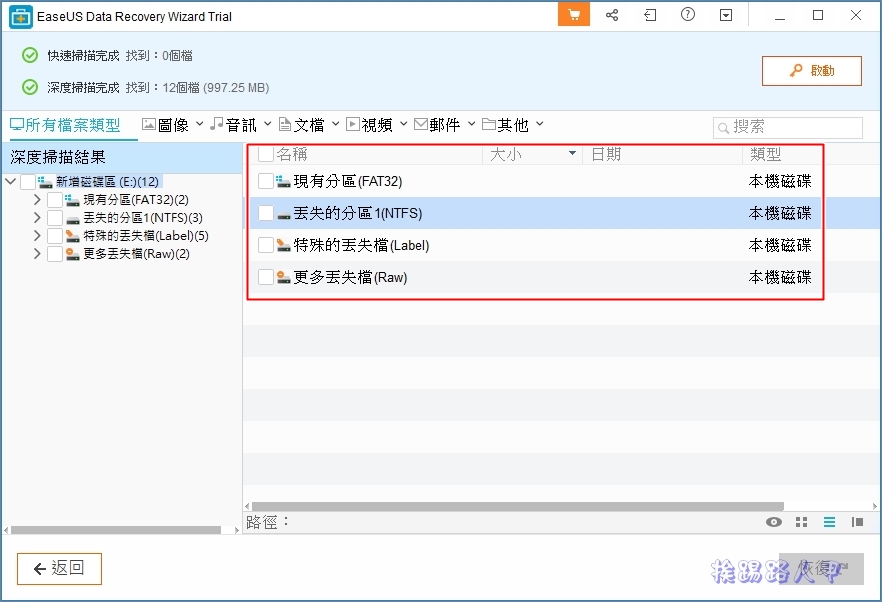Click drive icon of 更多丟失檔(Raw) in the file list
The image size is (882, 602).
284,277
